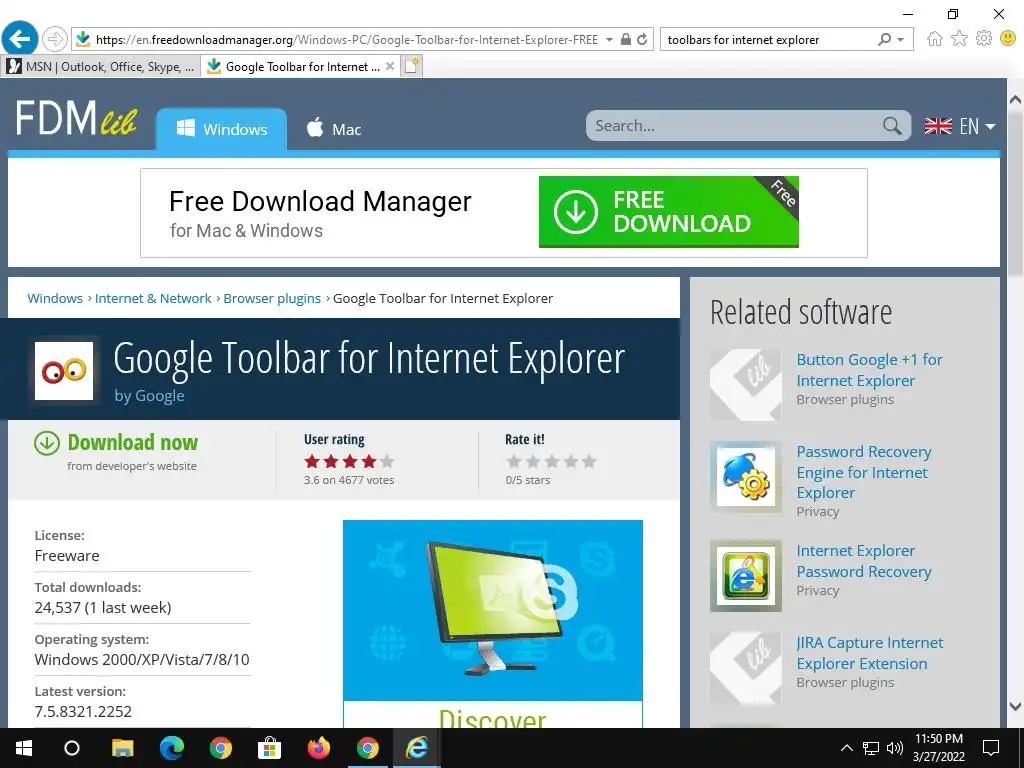Screen dimensions: 1024x768
Task: Click the FDM lib logo
Action: point(76,118)
